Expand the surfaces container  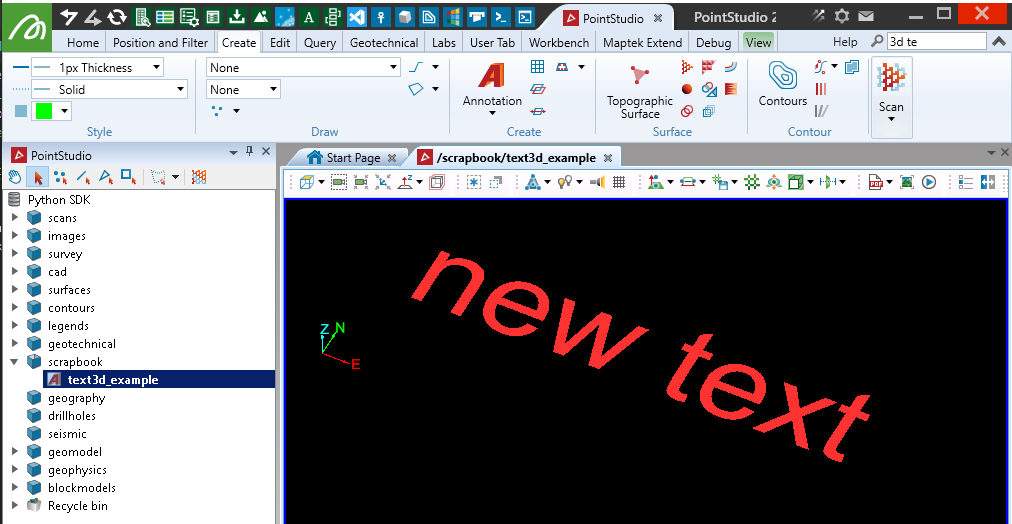coord(15,290)
